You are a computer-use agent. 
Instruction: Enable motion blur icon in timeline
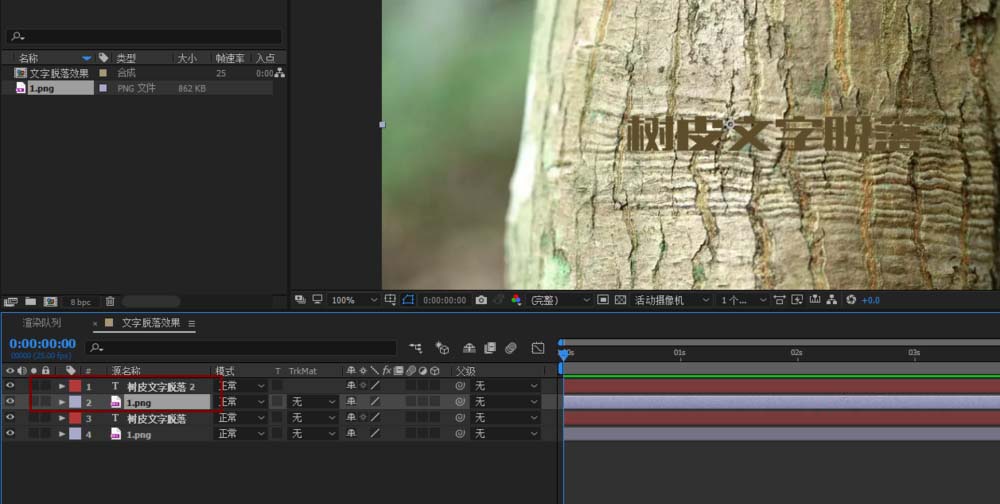tap(510, 348)
